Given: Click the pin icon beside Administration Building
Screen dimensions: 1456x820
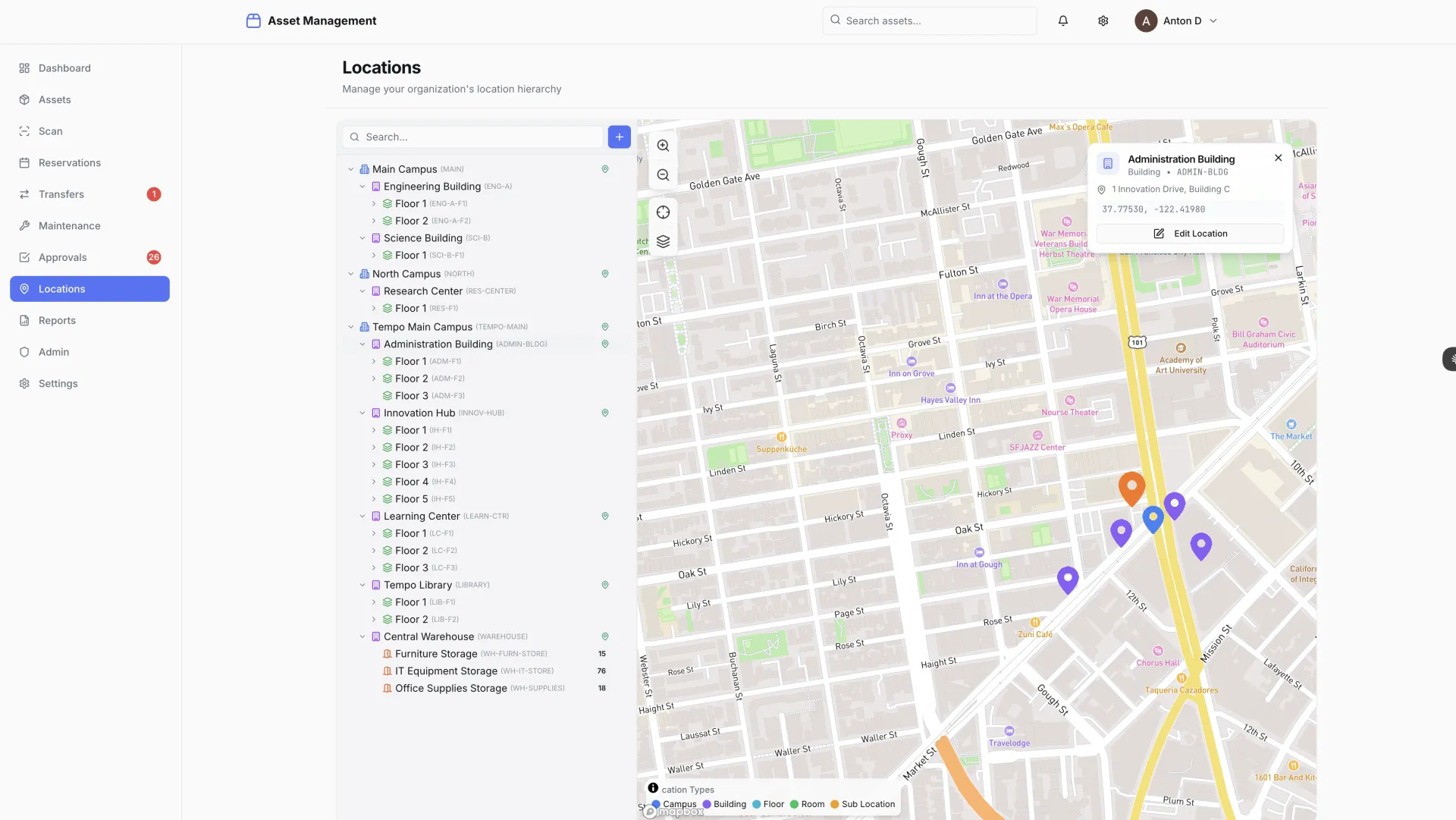Looking at the screenshot, I should point(604,344).
